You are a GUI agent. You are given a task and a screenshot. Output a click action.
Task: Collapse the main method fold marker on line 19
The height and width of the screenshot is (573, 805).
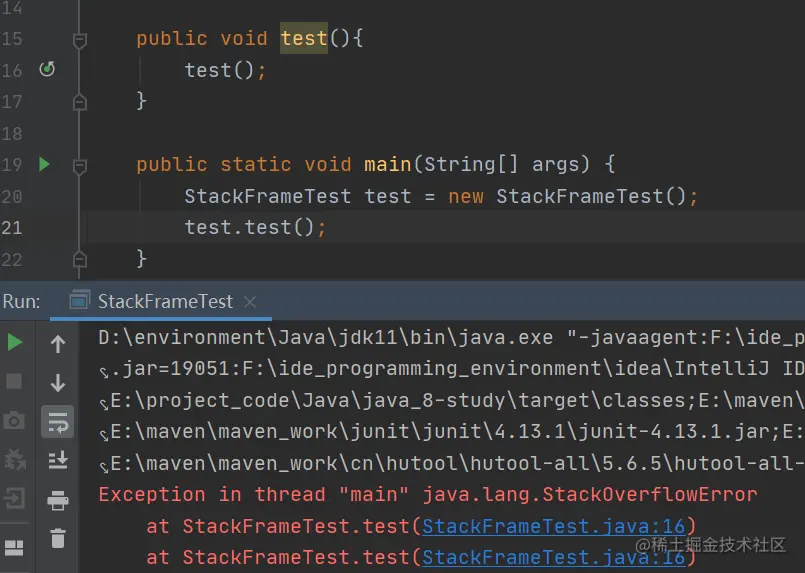click(80, 166)
